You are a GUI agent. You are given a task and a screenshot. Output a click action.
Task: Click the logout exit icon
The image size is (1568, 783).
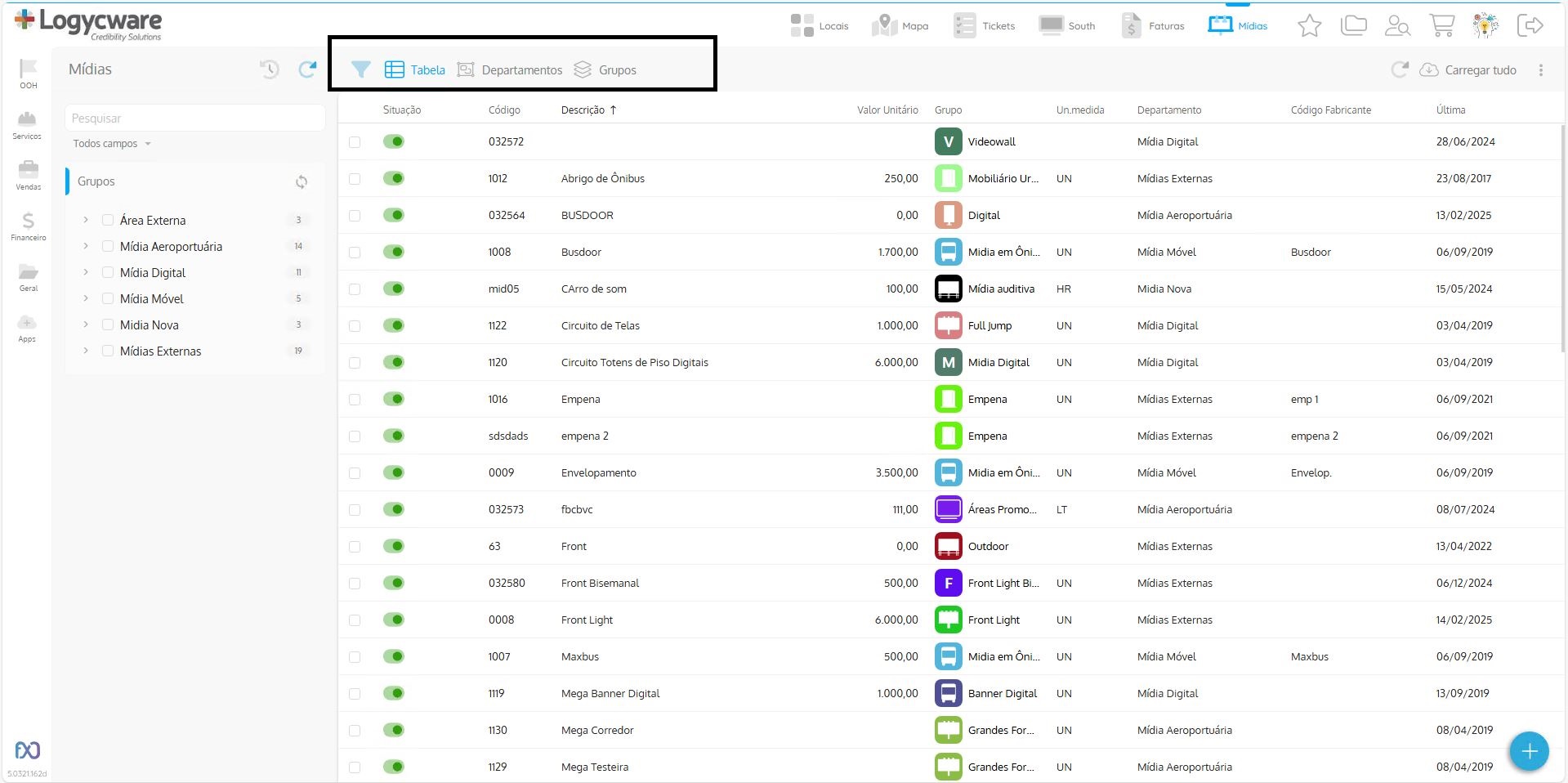coord(1530,26)
